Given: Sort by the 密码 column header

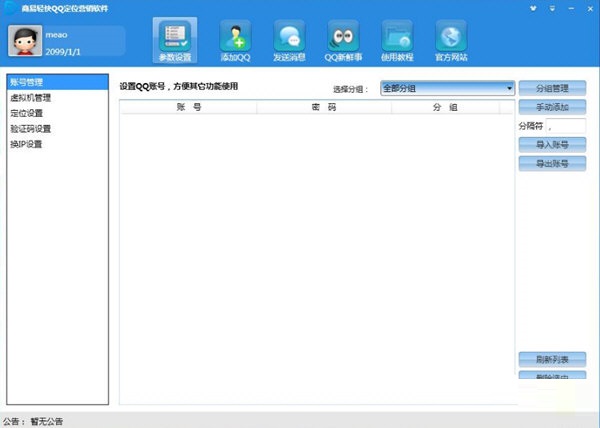Looking at the screenshot, I should (x=324, y=107).
